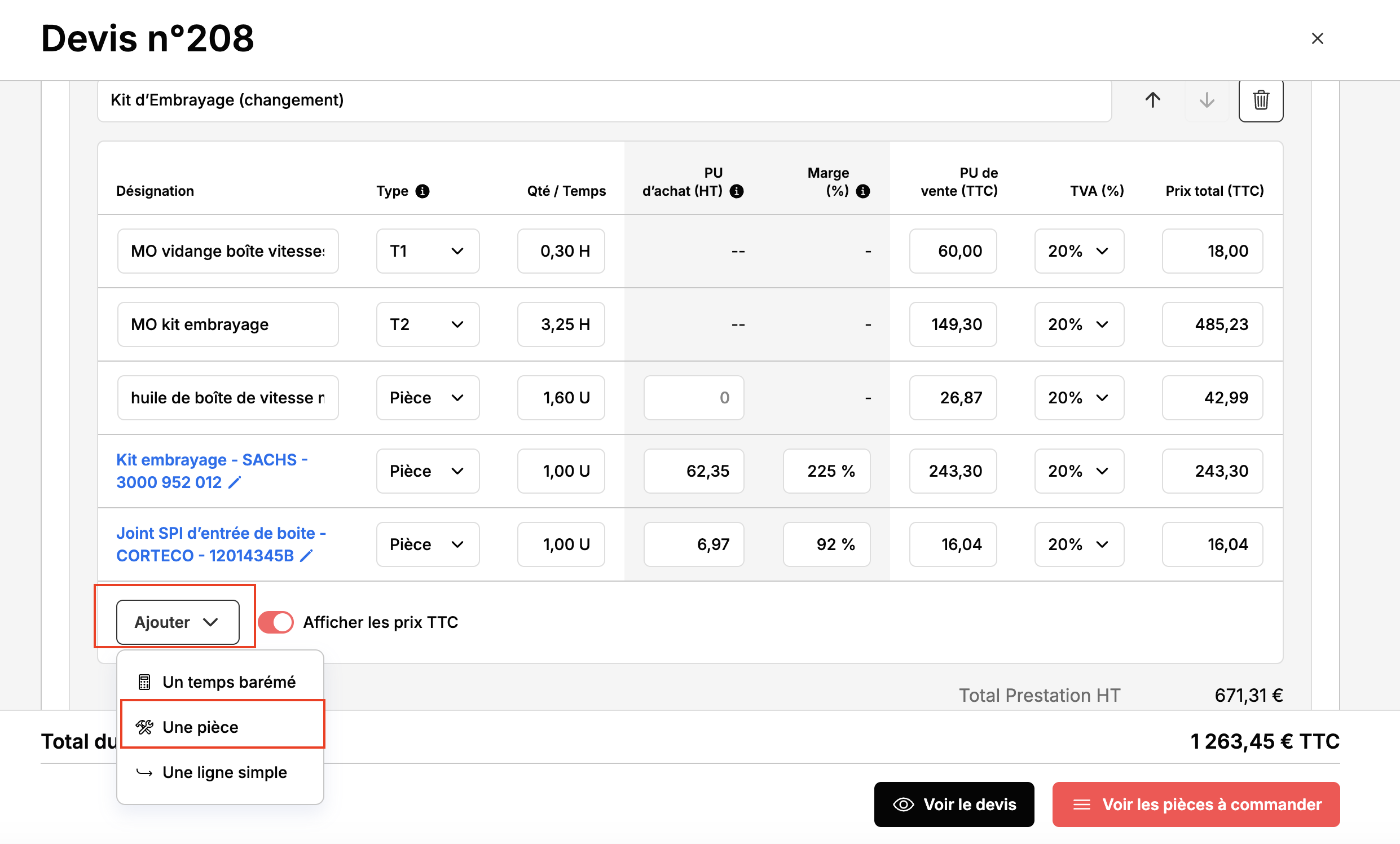This screenshot has height=844, width=1400.
Task: Click the 60,00 PU de vente field
Action: 953,251
